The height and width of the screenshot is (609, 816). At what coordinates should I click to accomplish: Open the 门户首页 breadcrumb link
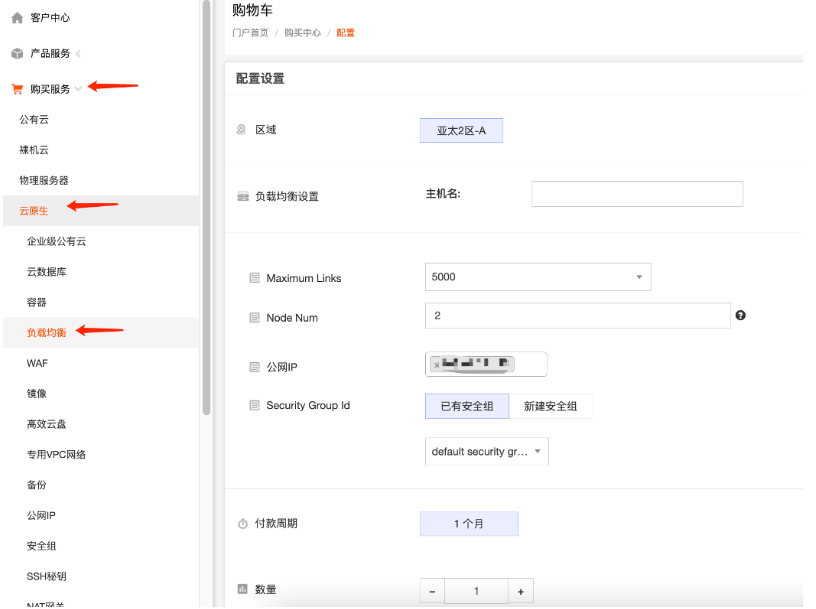[250, 32]
